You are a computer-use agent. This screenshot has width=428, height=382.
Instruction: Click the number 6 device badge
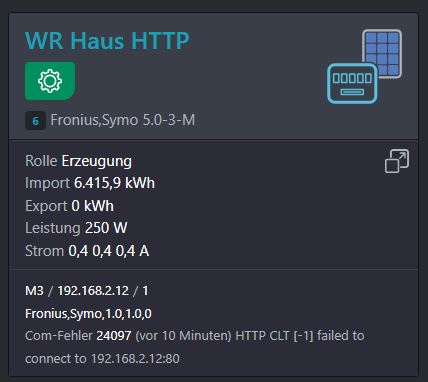(x=35, y=121)
